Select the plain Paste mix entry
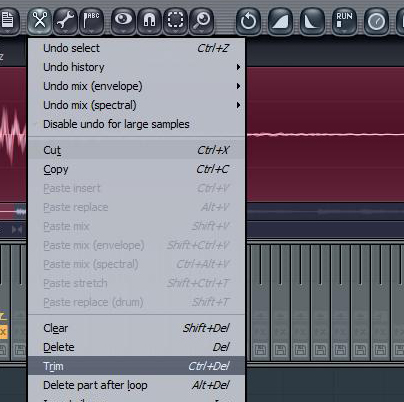The image size is (404, 402). tap(137, 226)
